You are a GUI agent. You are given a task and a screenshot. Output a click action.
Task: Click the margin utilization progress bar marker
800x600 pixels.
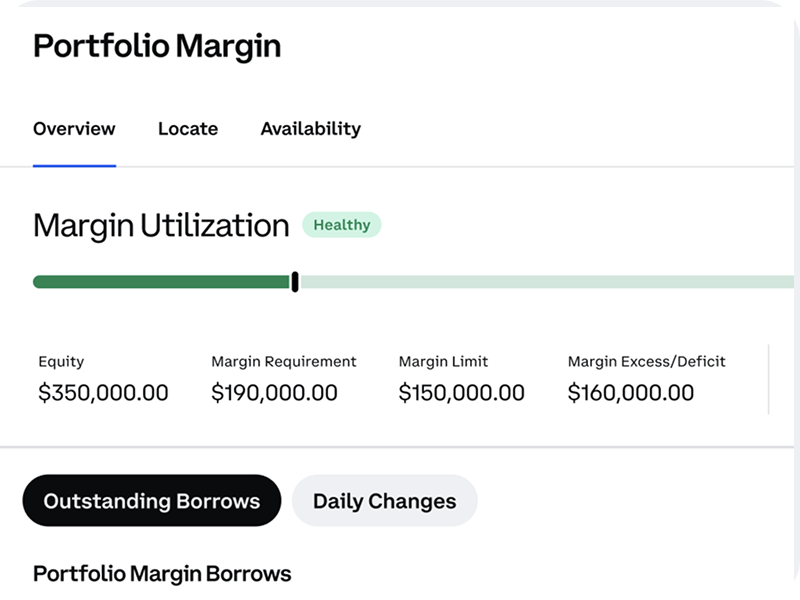[295, 281]
